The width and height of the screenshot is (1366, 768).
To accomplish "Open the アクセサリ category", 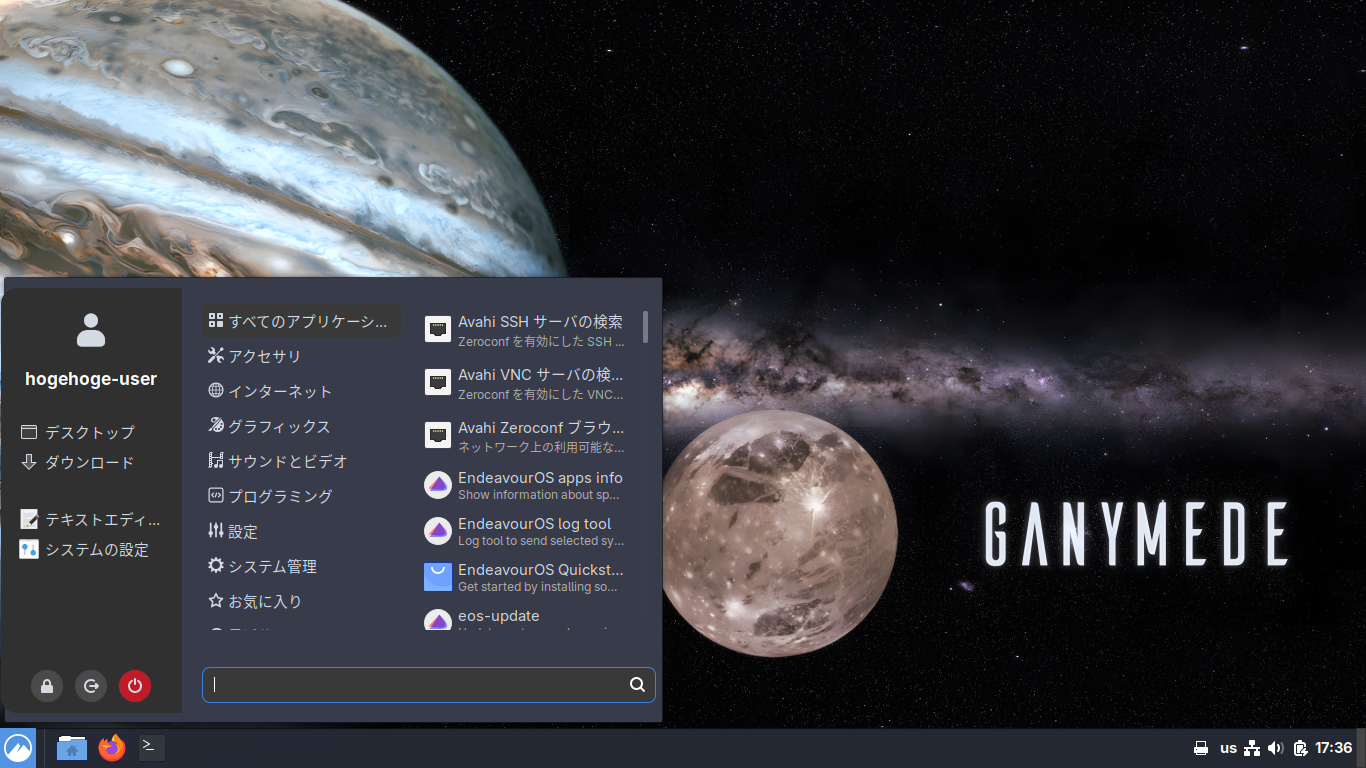I will click(x=301, y=356).
